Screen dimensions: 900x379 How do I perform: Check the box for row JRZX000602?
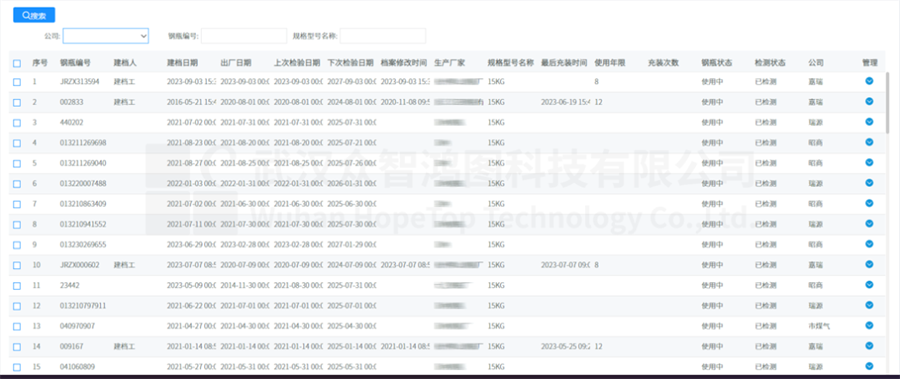point(17,265)
